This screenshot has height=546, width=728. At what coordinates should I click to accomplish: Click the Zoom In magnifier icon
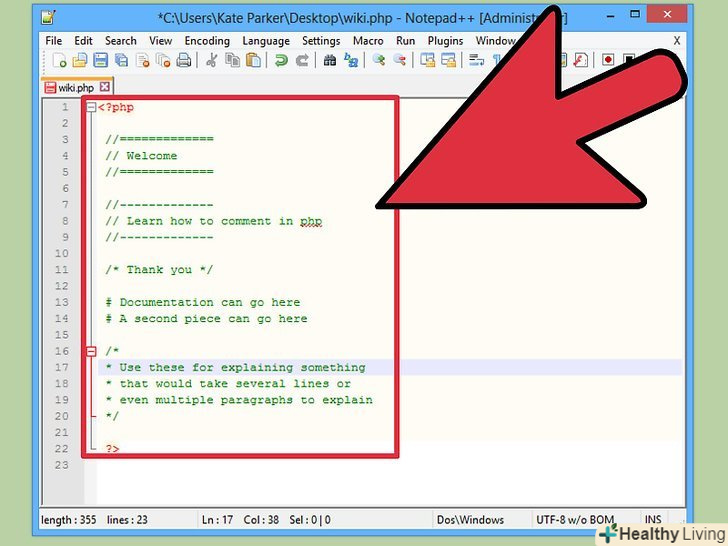(379, 61)
